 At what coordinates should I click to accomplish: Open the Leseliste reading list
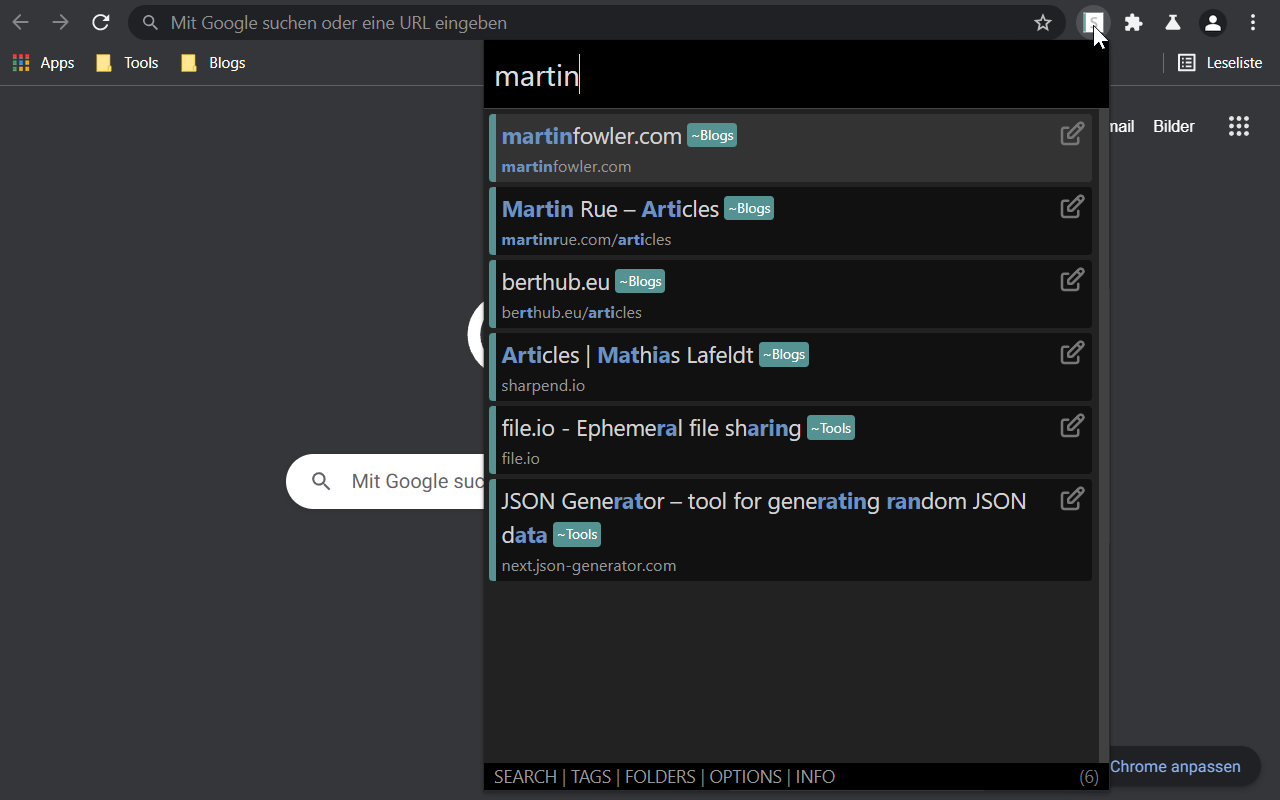[x=1220, y=63]
